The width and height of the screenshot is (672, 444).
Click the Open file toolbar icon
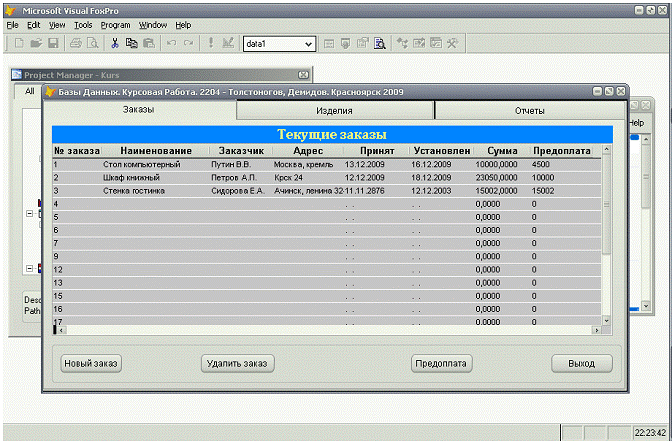click(36, 44)
